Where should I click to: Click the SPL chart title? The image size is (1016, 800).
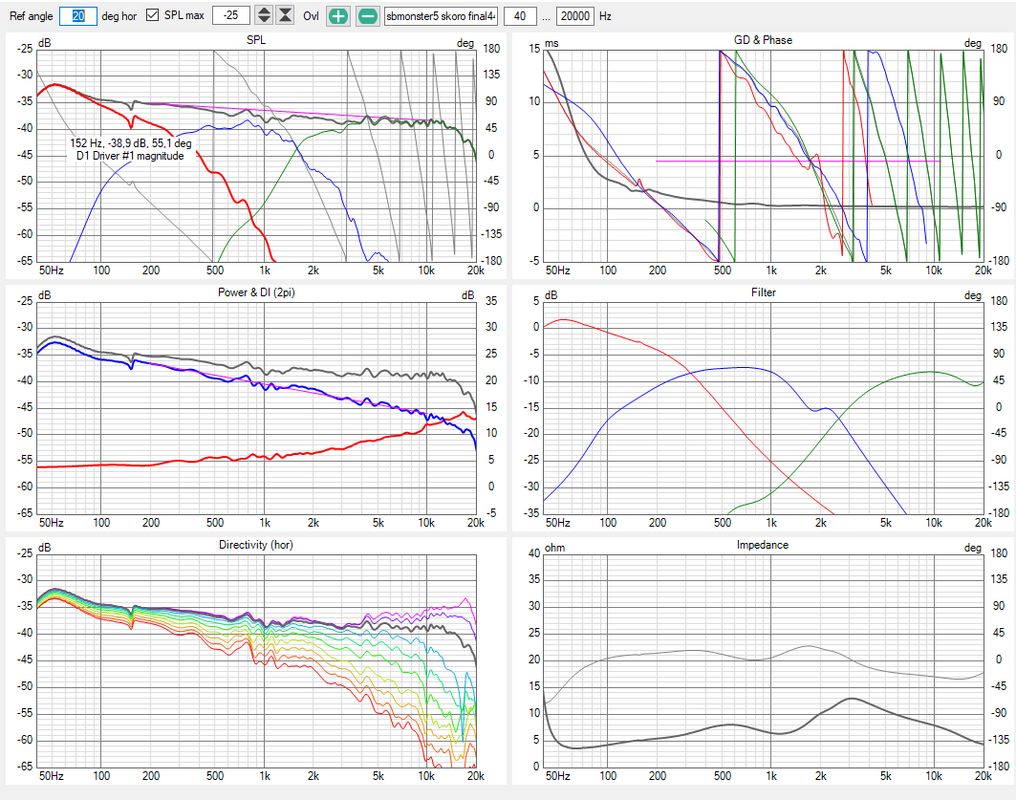point(256,40)
